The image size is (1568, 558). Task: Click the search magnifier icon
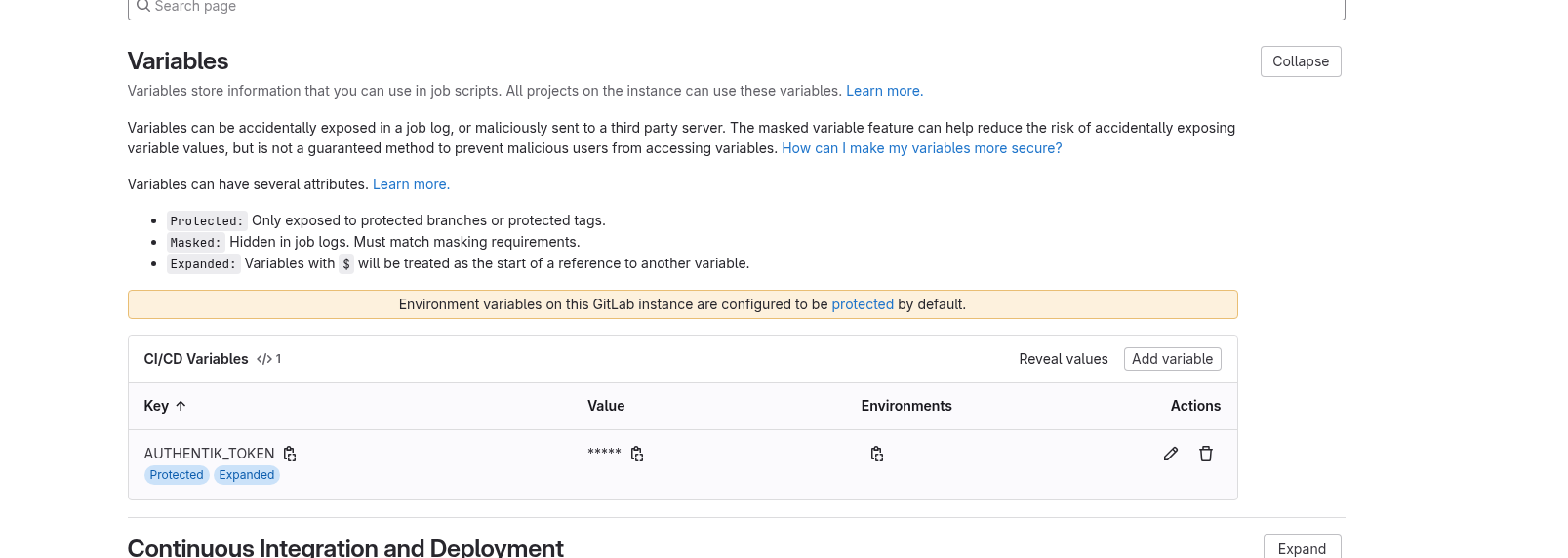143,6
